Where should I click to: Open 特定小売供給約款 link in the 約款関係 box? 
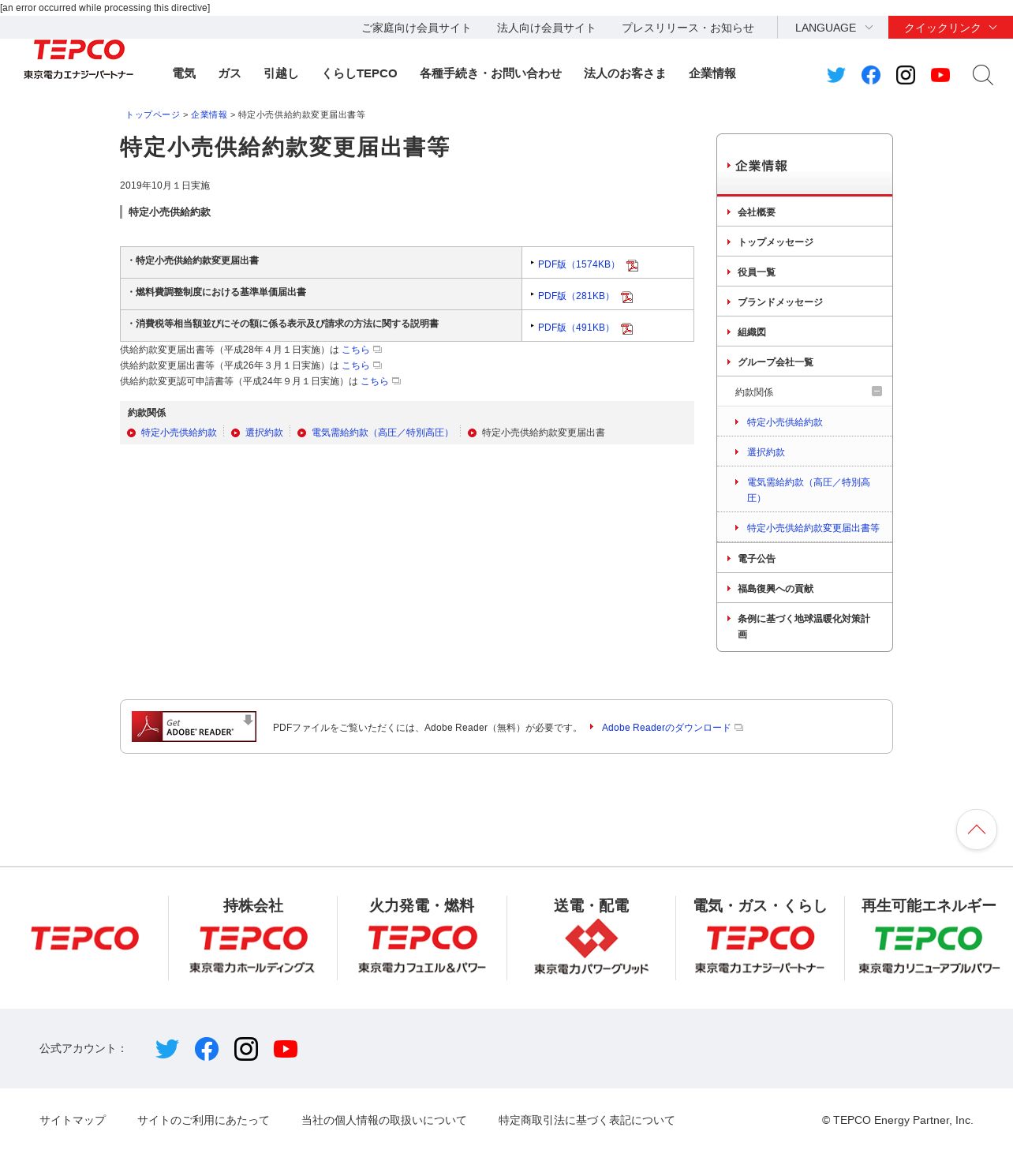click(179, 433)
